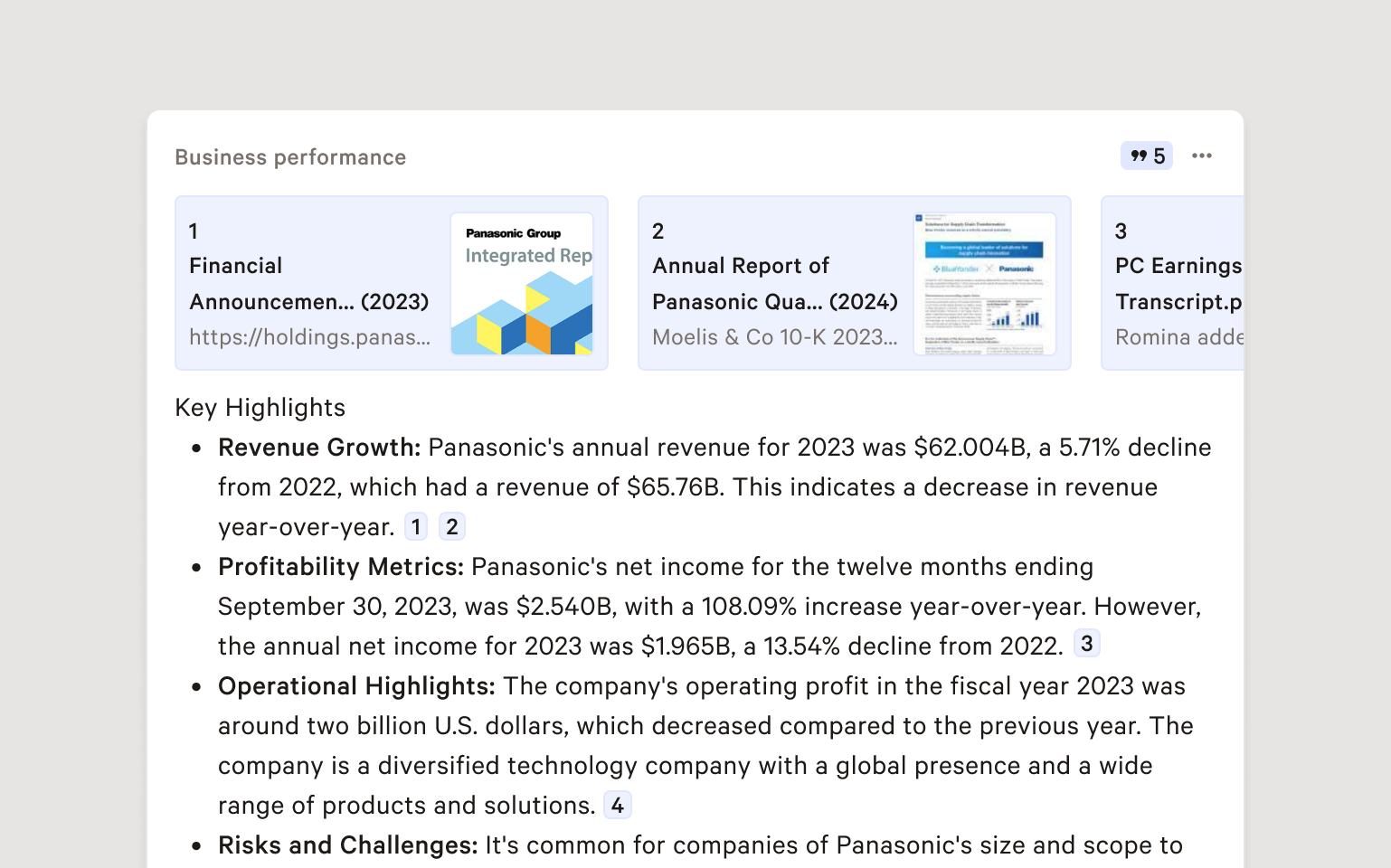This screenshot has height=868, width=1391.
Task: Click citation 2 after Revenue Growth paragraph
Action: (452, 526)
